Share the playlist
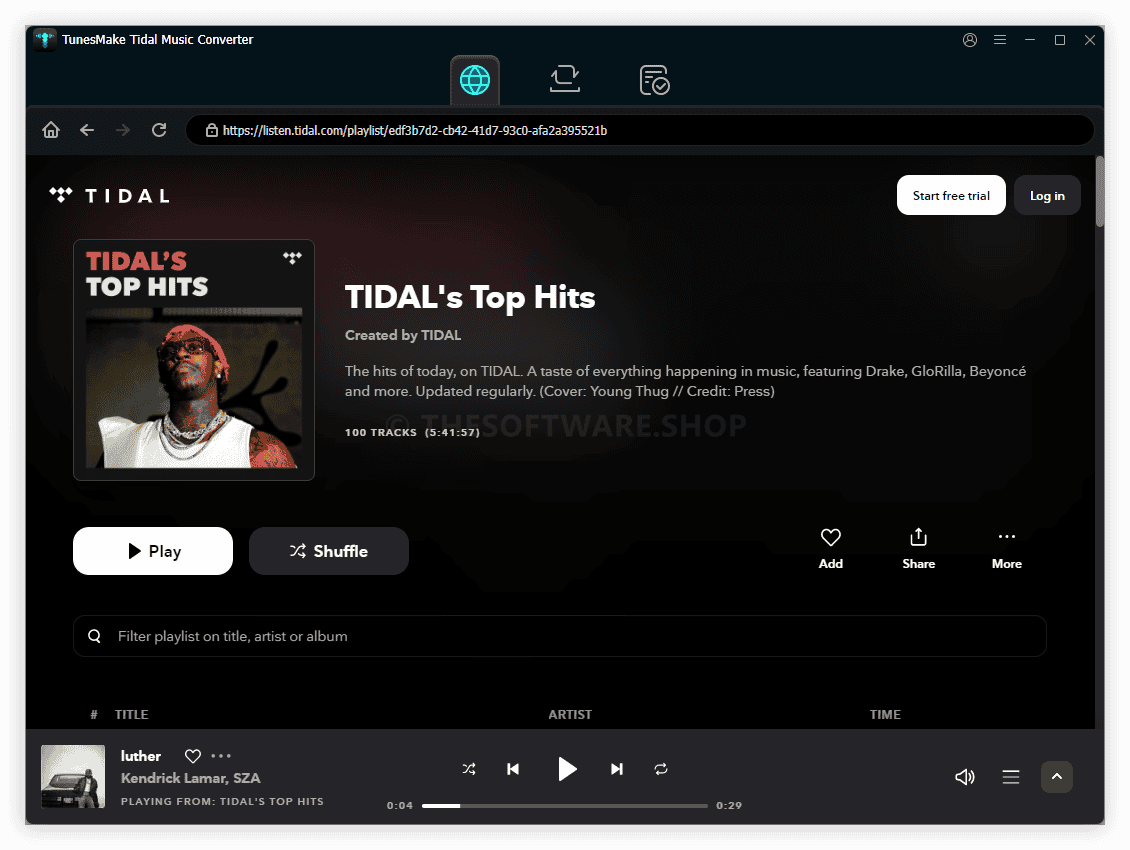The width and height of the screenshot is (1130, 850). click(918, 549)
